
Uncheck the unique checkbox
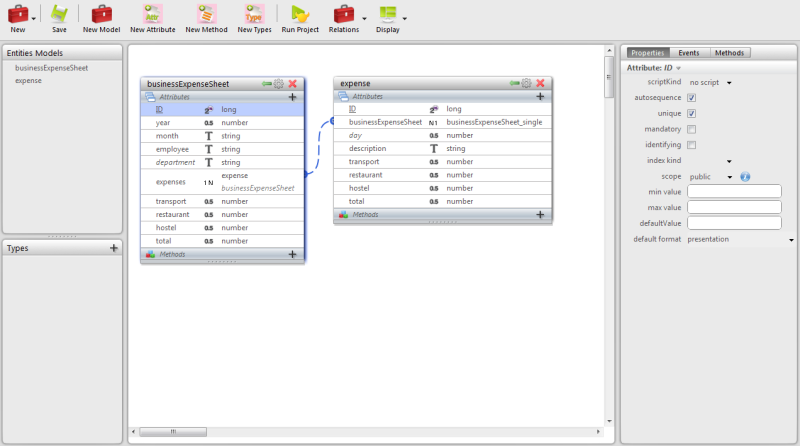coord(692,113)
